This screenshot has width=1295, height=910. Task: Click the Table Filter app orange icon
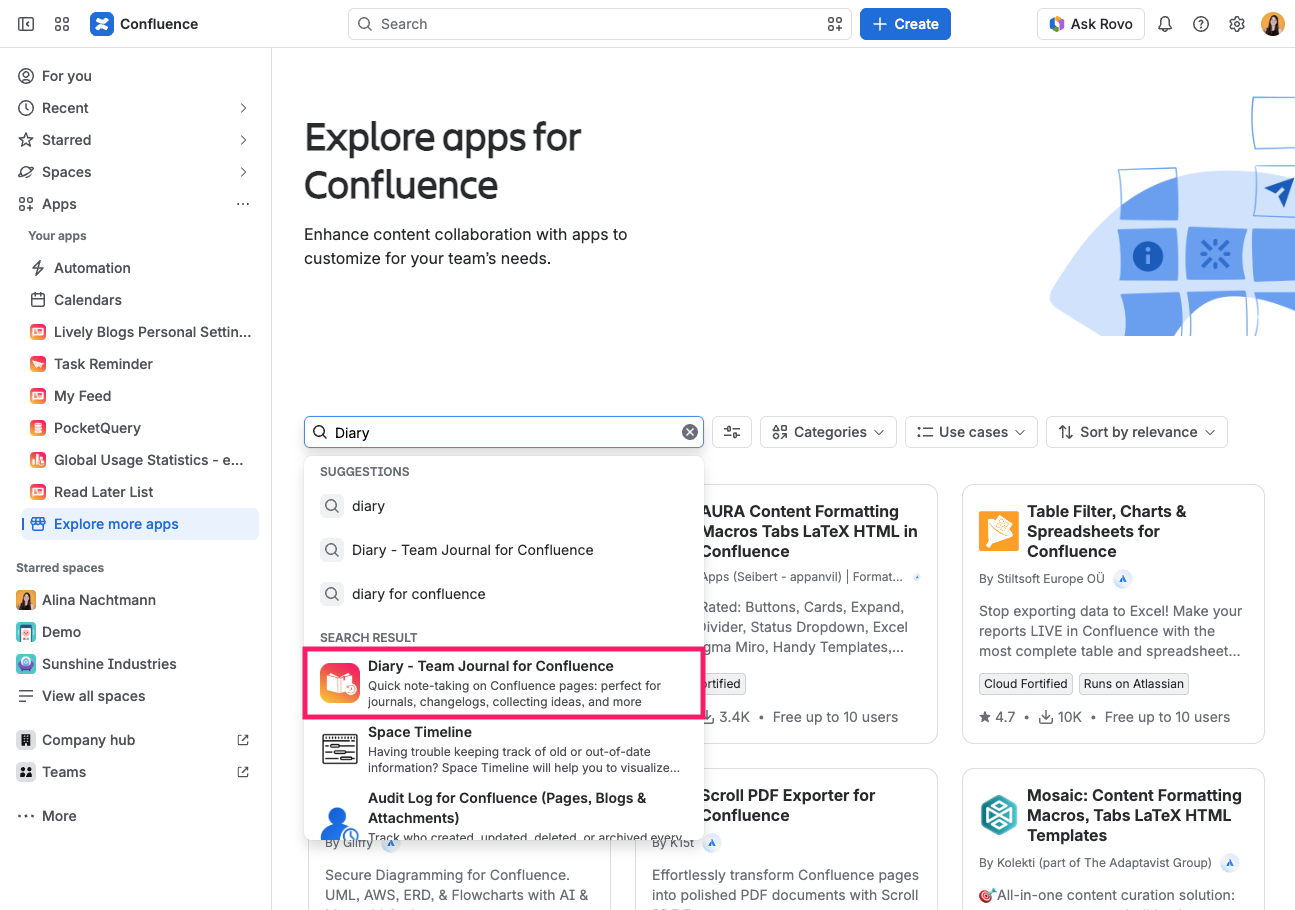click(999, 531)
